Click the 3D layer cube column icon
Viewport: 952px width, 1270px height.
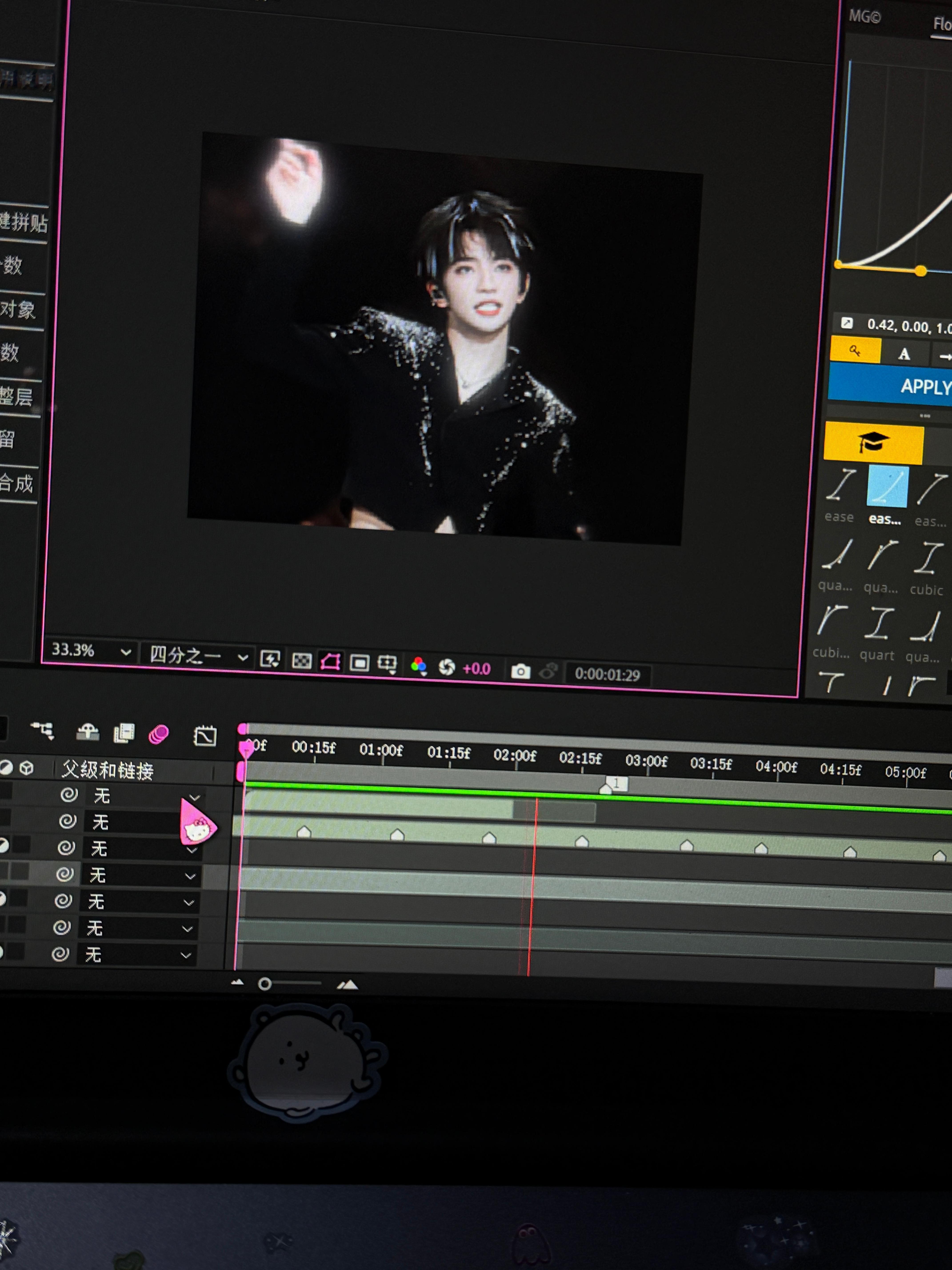26,768
